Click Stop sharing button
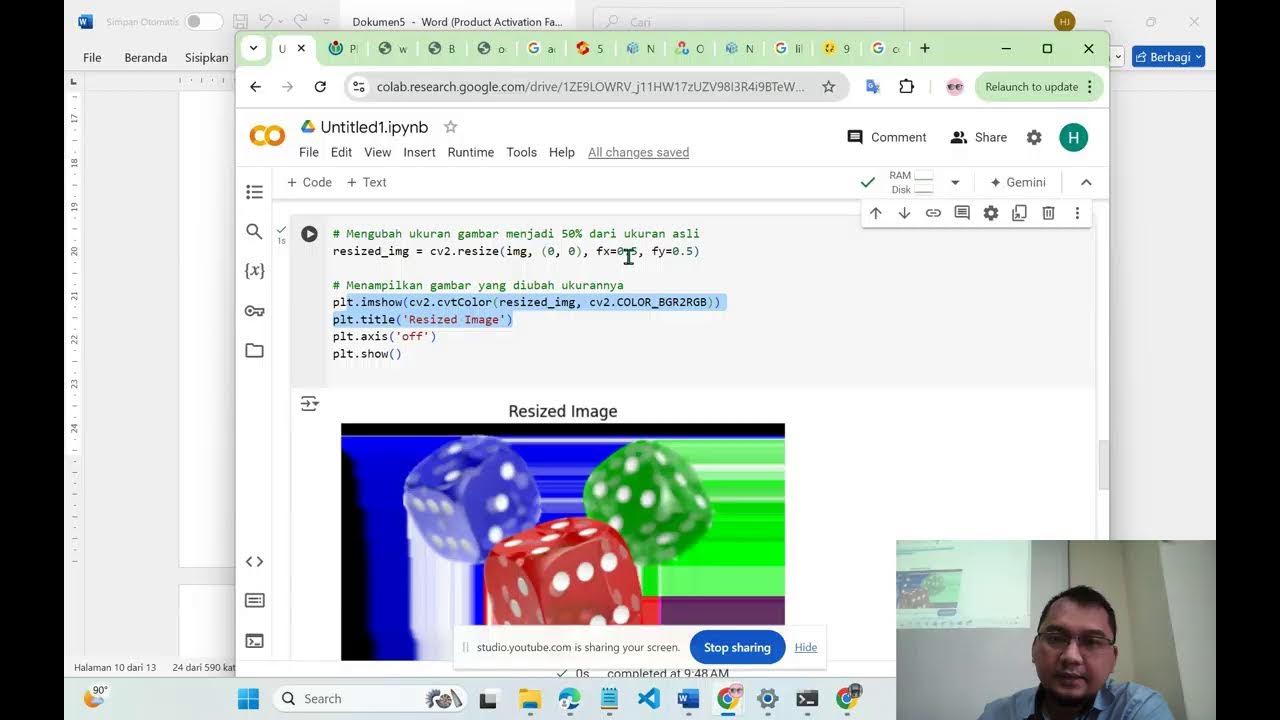This screenshot has height=720, width=1280. pyautogui.click(x=737, y=647)
